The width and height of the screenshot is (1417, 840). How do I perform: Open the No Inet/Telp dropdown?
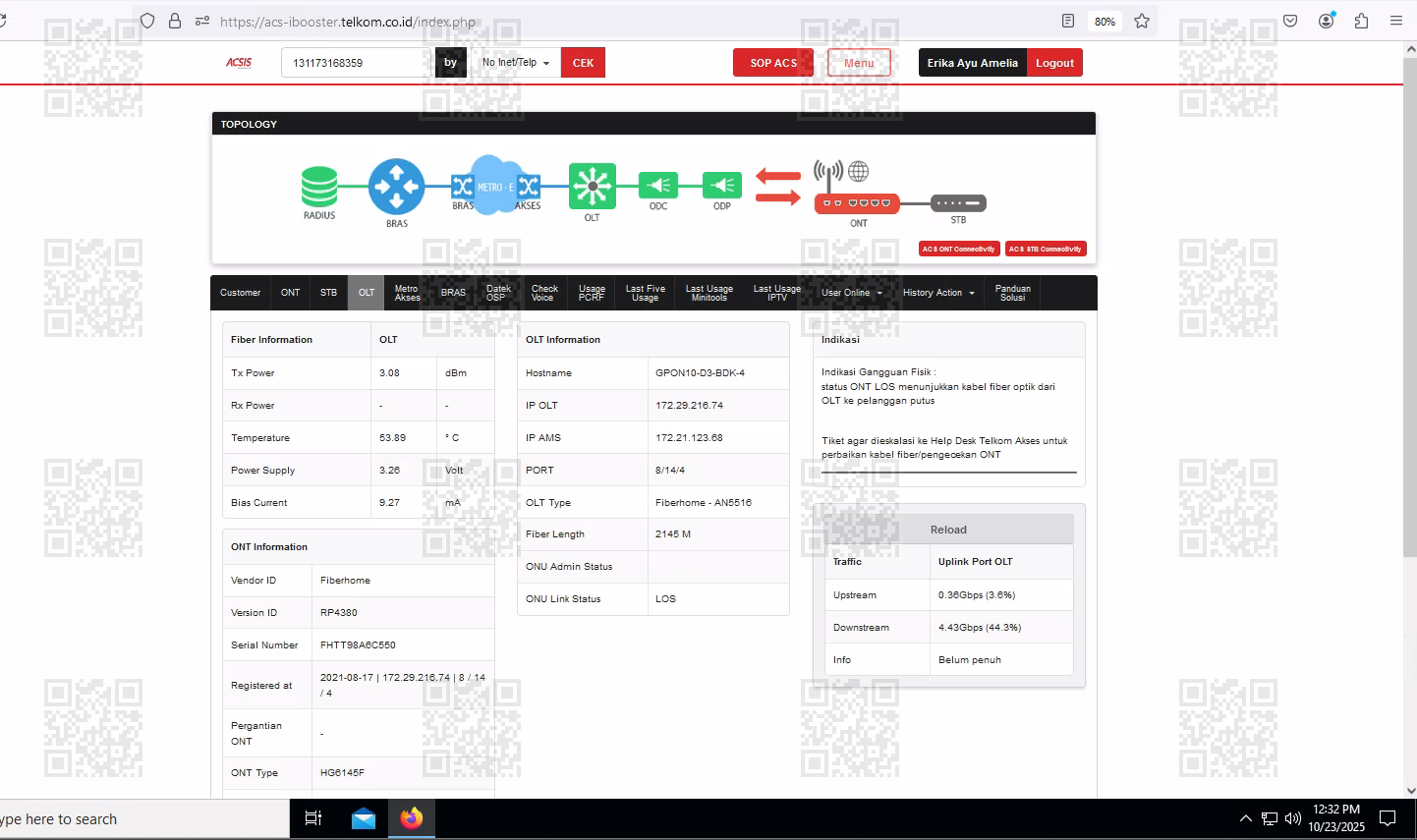point(516,63)
